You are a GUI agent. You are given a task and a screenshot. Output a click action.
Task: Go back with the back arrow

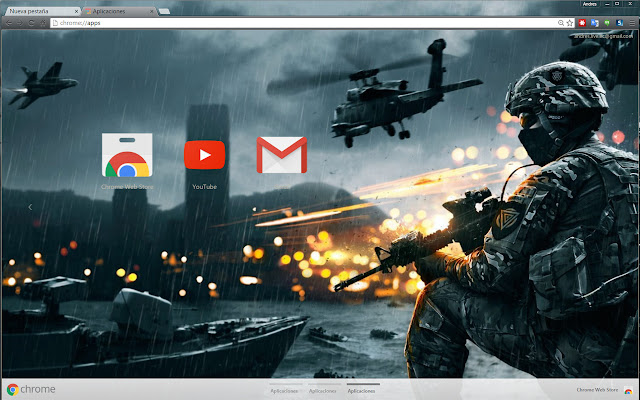(9, 23)
